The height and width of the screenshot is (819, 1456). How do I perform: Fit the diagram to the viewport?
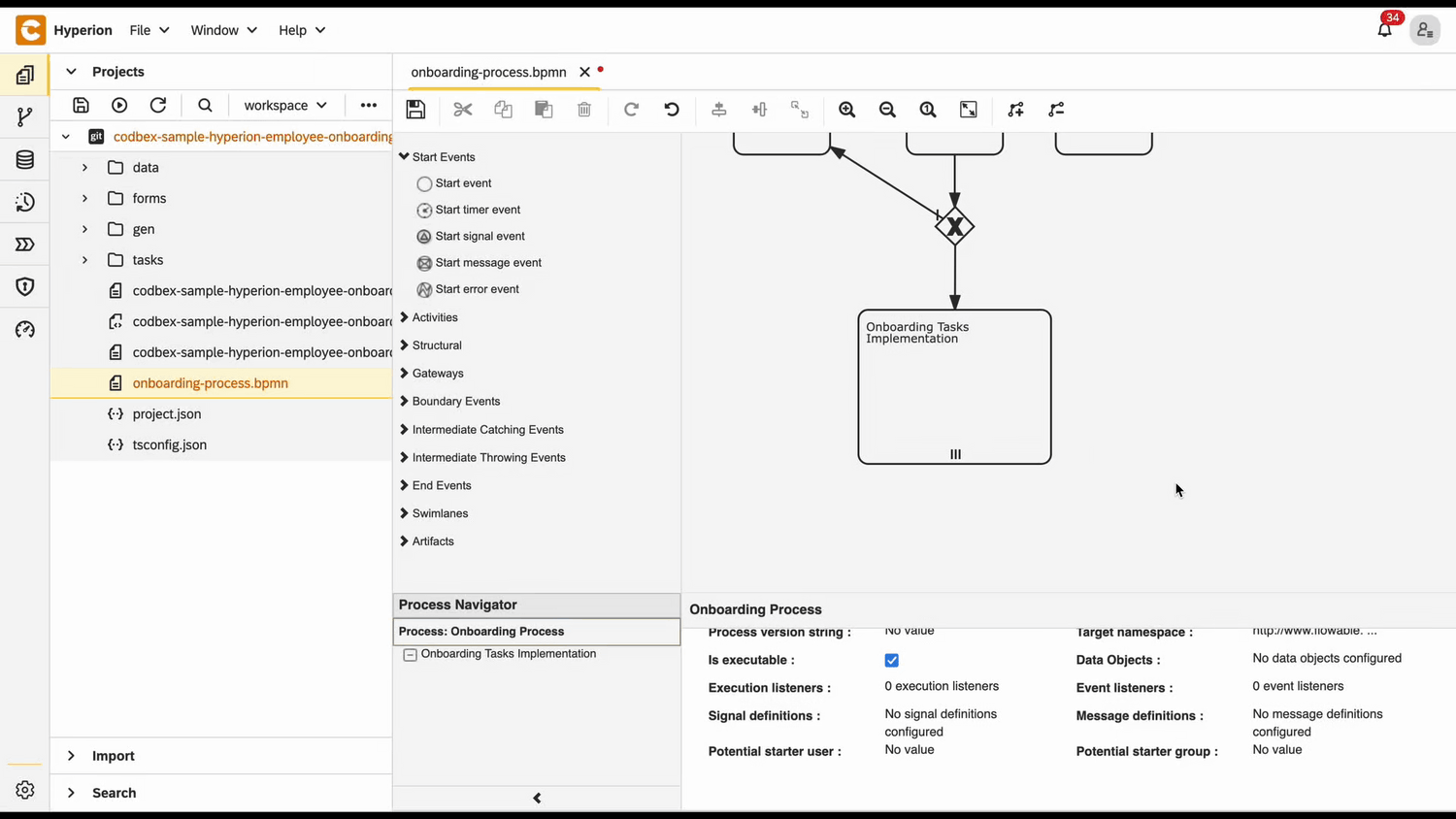pos(968,109)
